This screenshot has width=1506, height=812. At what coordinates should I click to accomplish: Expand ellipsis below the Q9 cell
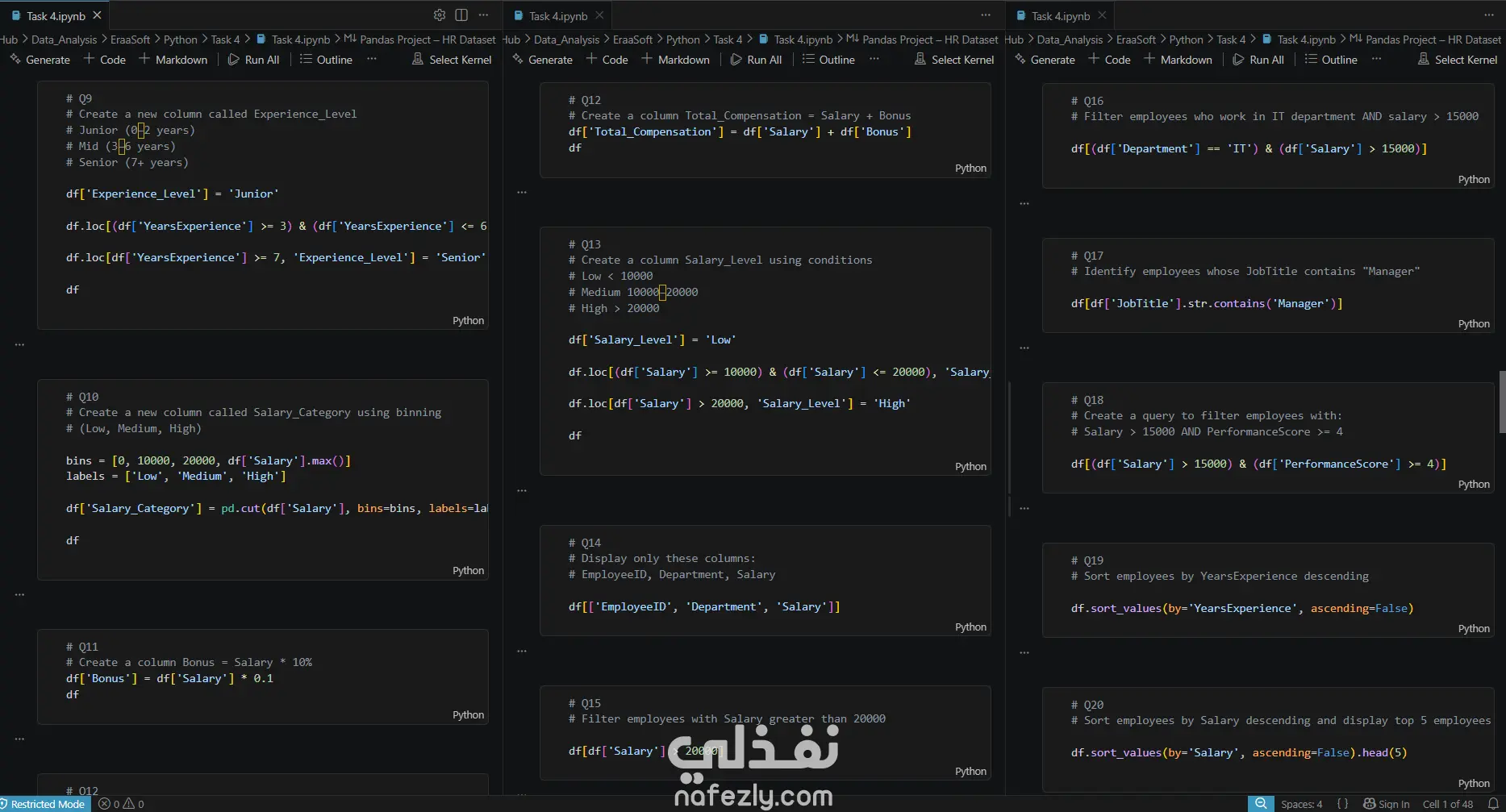(x=19, y=344)
